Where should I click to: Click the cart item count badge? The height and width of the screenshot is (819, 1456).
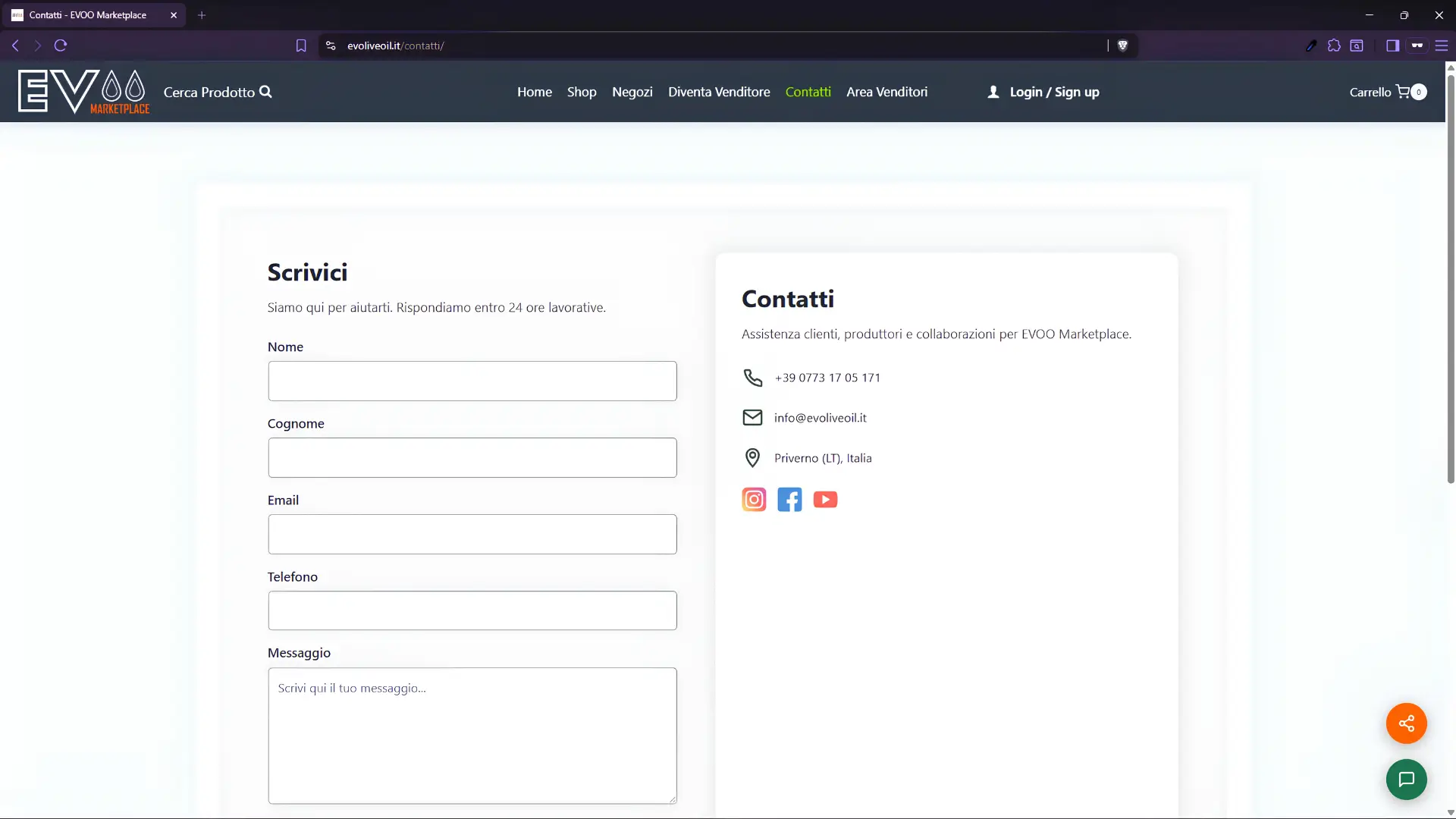click(1419, 93)
